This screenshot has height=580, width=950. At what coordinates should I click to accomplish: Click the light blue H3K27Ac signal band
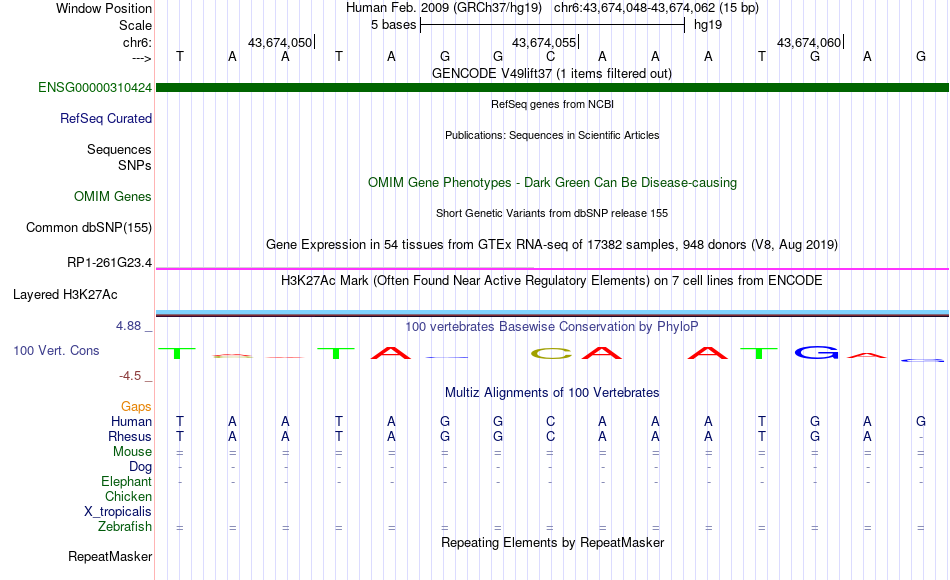(x=553, y=312)
